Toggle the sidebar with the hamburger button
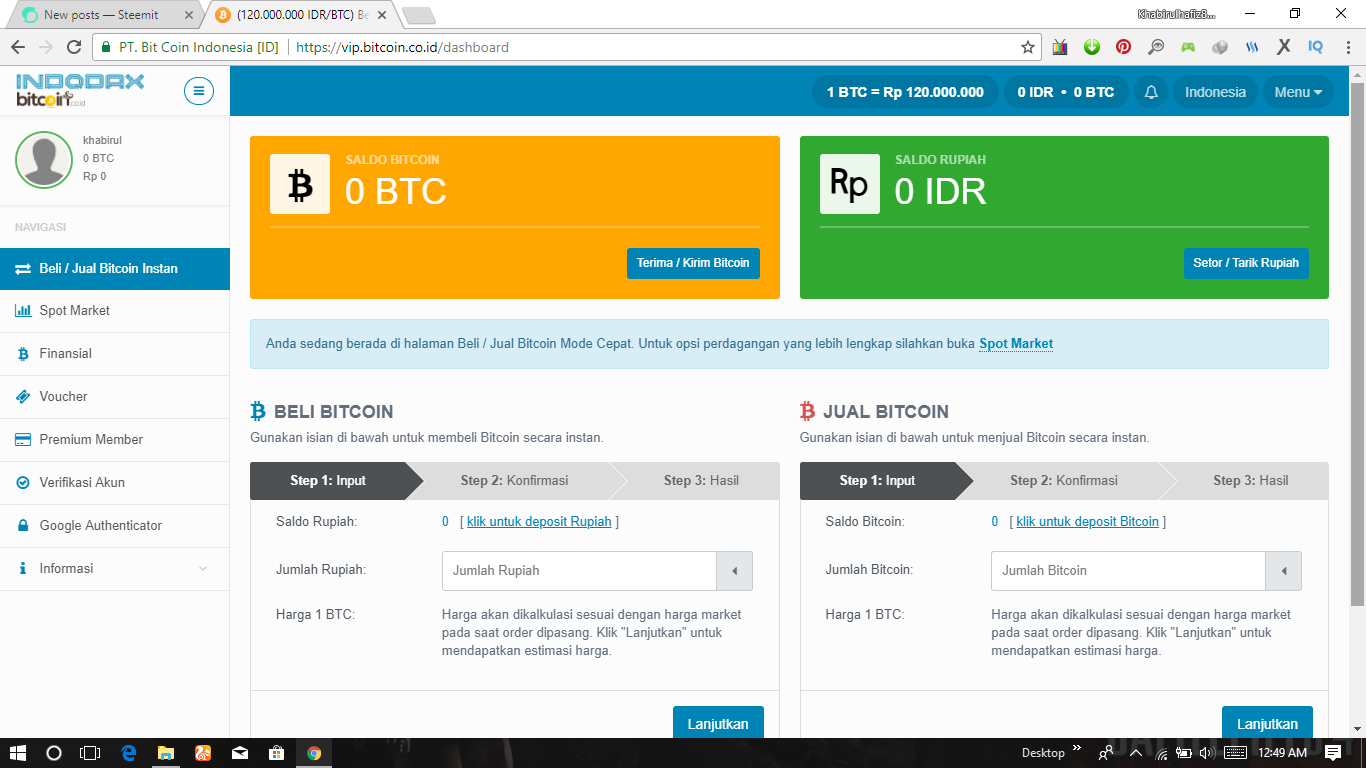 tap(199, 91)
